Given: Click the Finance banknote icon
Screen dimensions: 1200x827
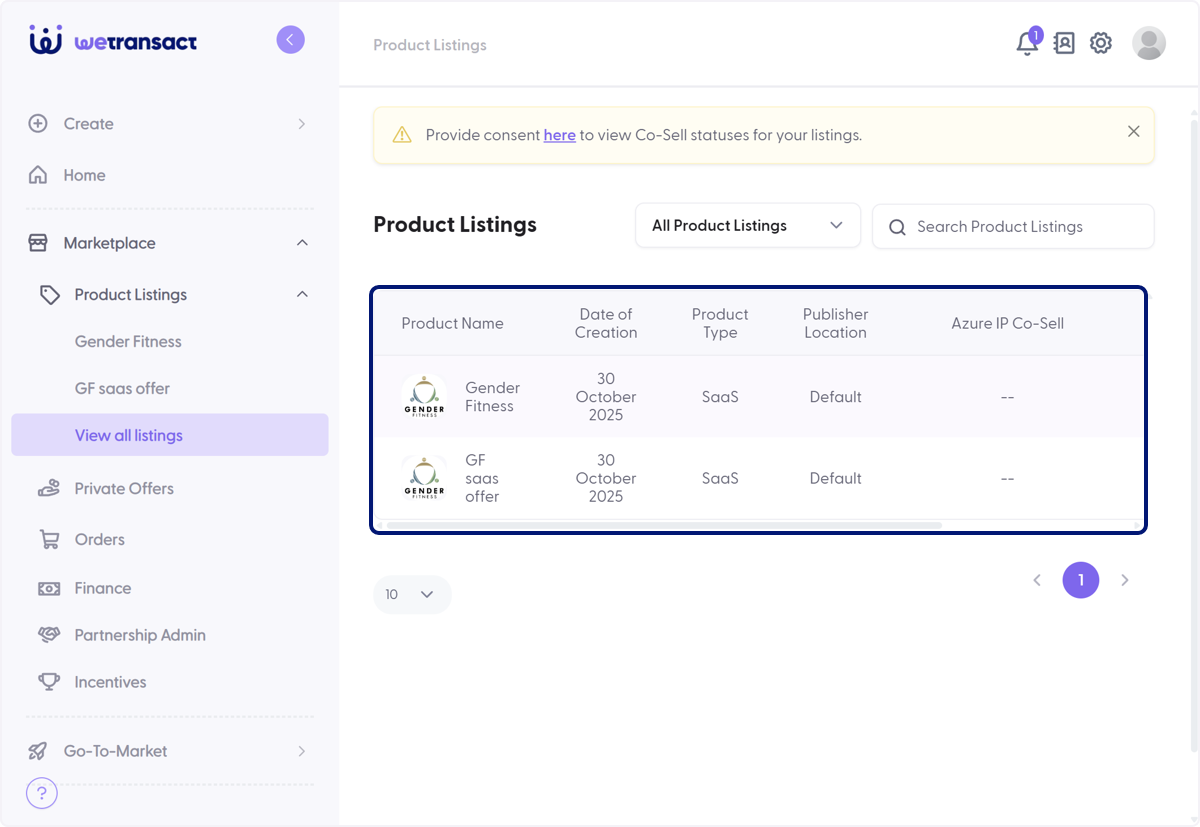Looking at the screenshot, I should 49,589.
